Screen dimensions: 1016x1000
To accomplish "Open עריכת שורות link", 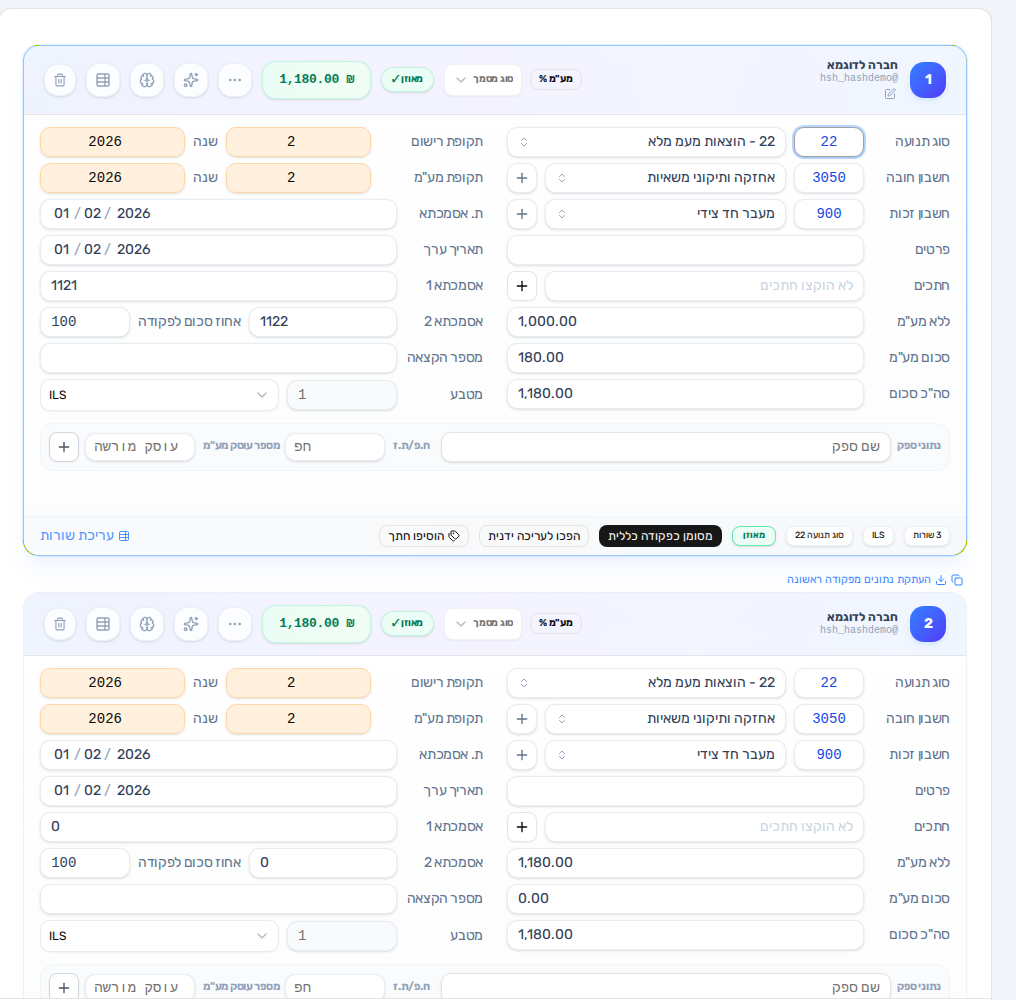I will pyautogui.click(x=85, y=536).
